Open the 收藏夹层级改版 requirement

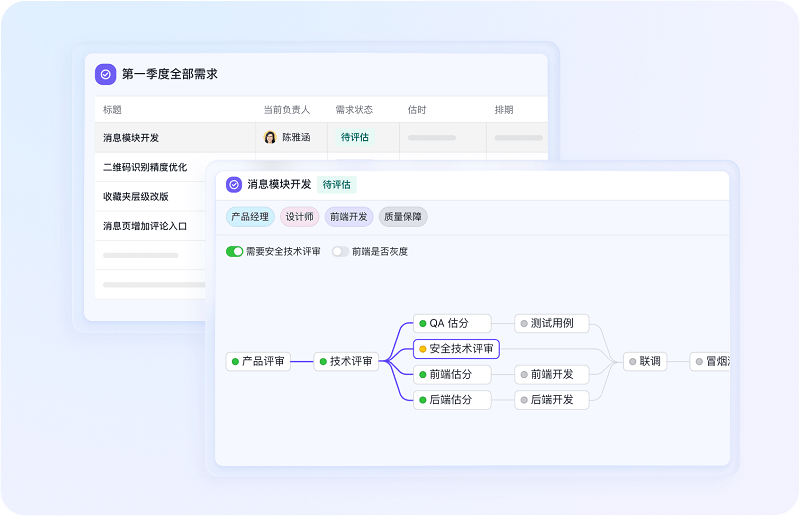135,196
